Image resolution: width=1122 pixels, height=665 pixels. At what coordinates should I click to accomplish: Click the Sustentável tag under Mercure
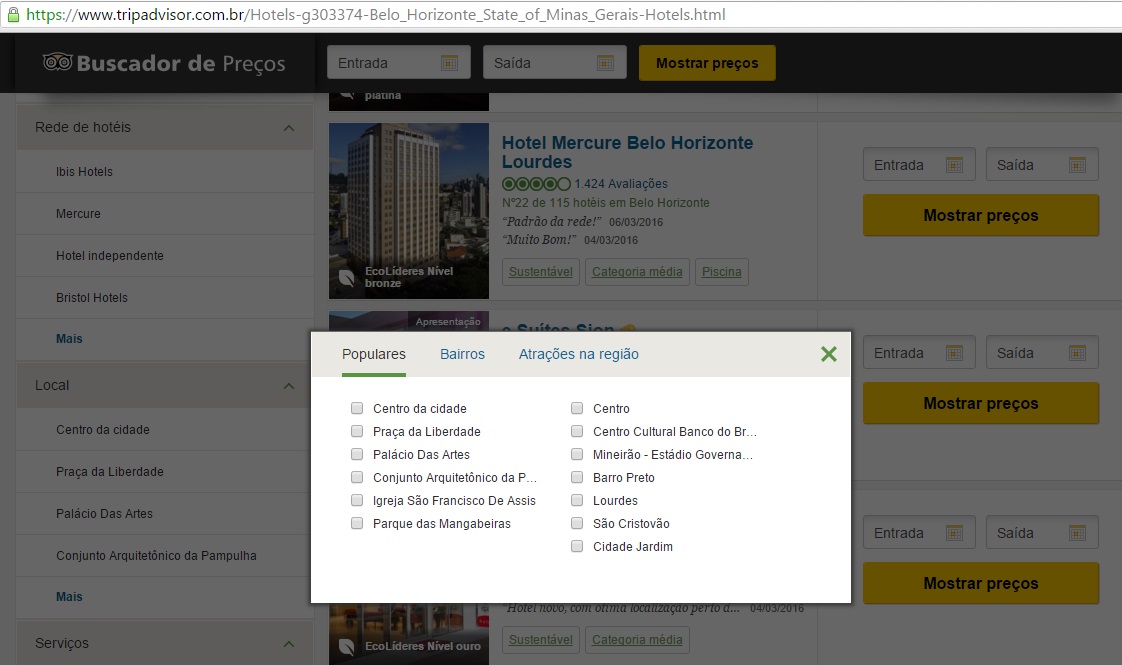click(x=541, y=272)
